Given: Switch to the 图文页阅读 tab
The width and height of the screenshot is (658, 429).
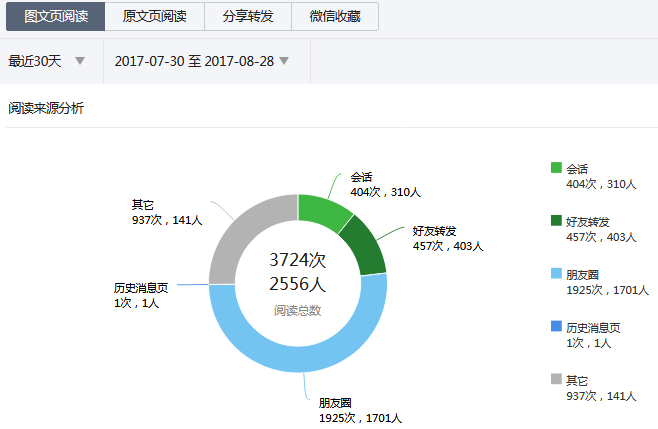Looking at the screenshot, I should tap(55, 16).
